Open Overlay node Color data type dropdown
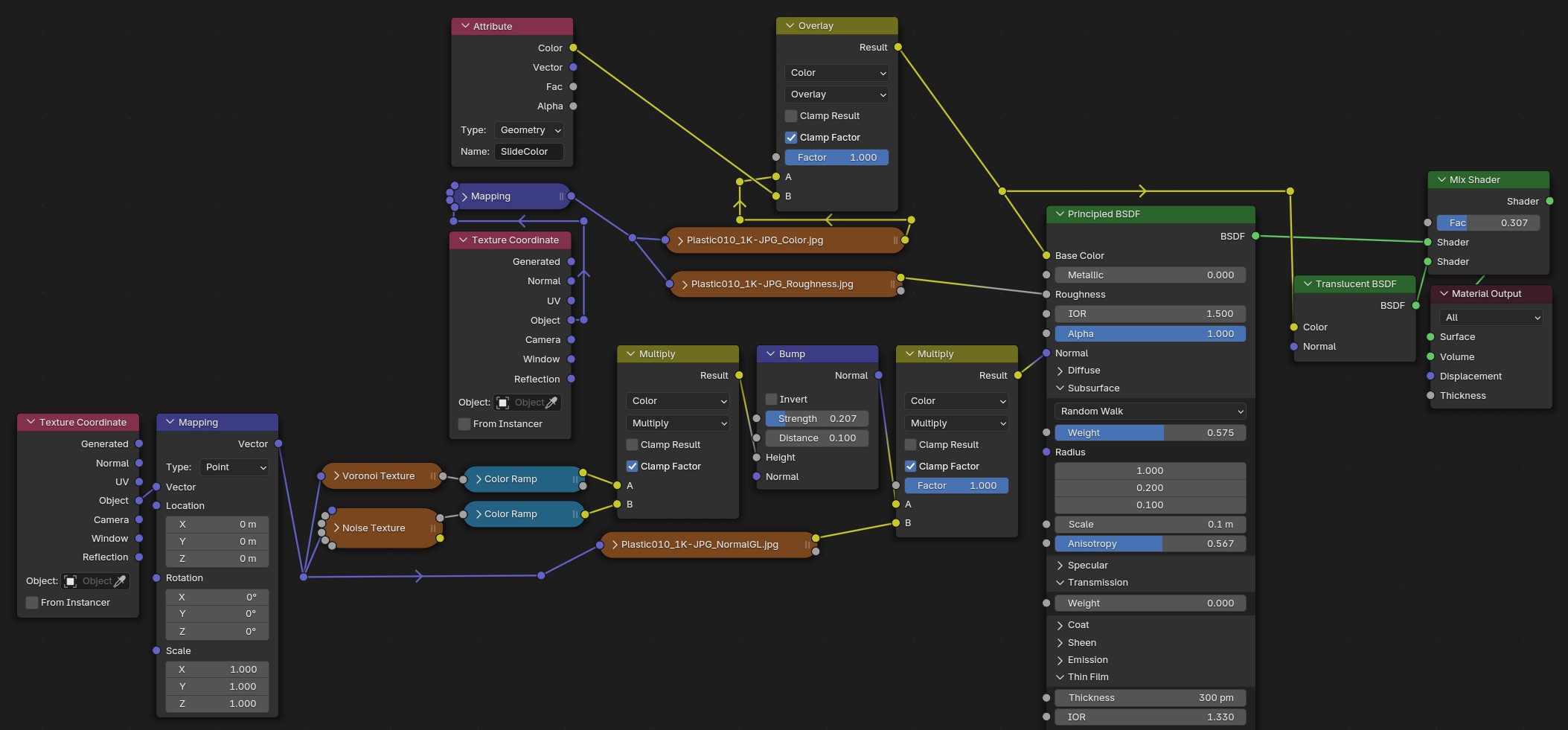The width and height of the screenshot is (1568, 730). coord(836,73)
